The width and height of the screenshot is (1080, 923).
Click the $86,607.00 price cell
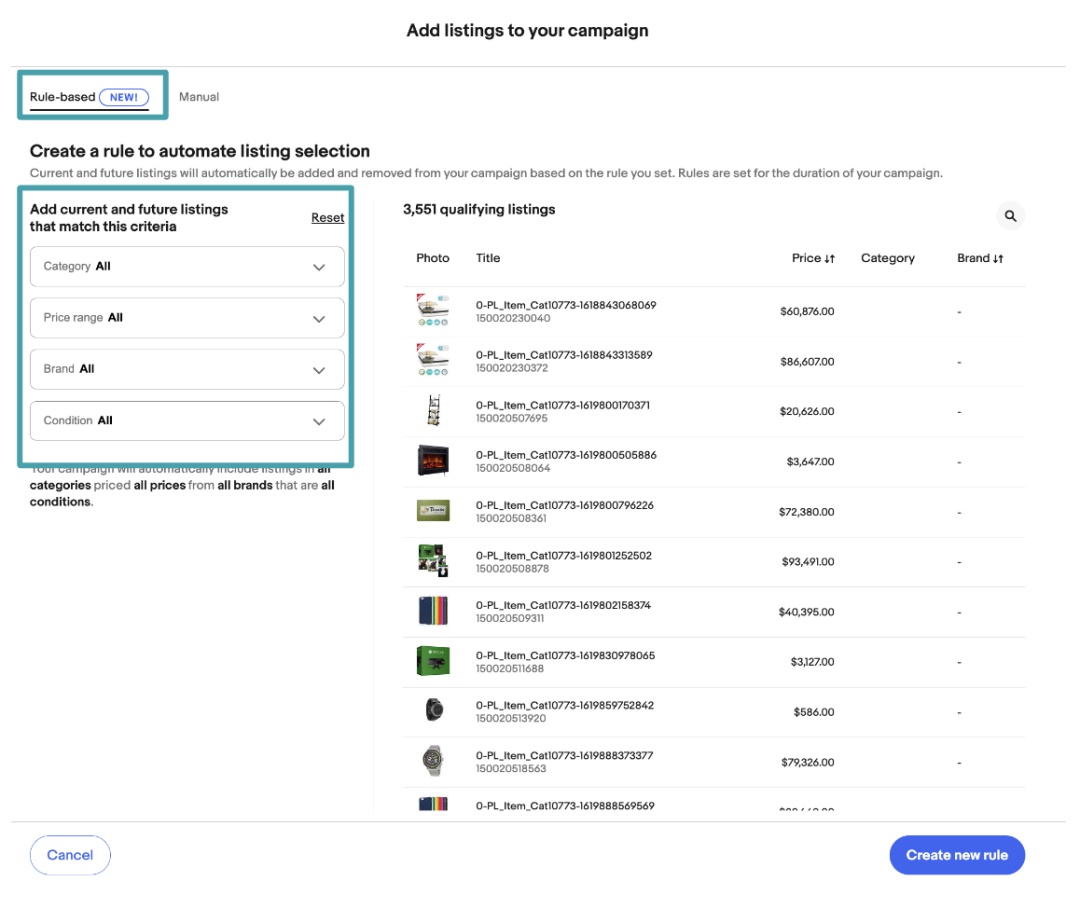(807, 362)
